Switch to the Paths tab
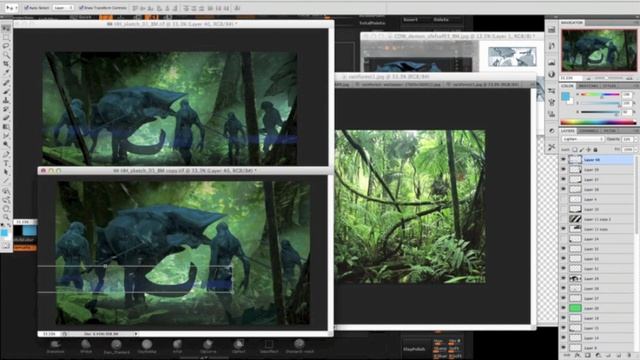Image resolution: width=640 pixels, height=360 pixels. (x=610, y=131)
